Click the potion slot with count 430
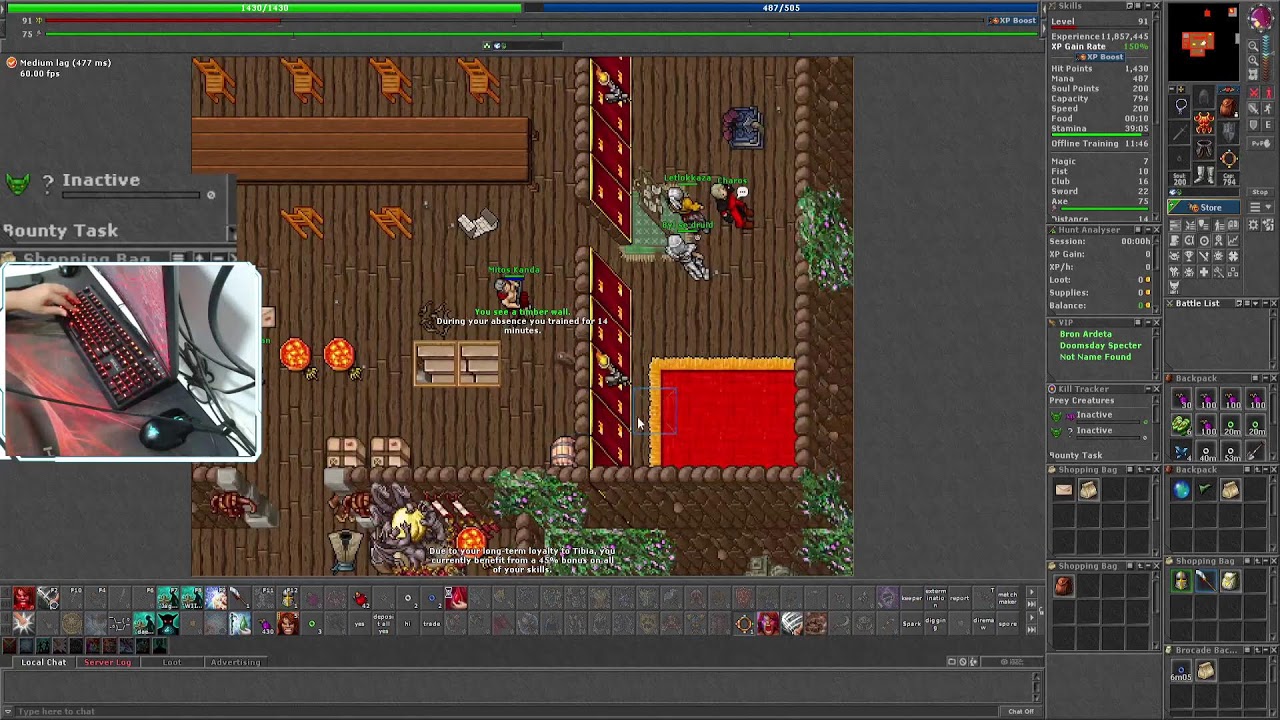This screenshot has height=720, width=1280. point(265,623)
